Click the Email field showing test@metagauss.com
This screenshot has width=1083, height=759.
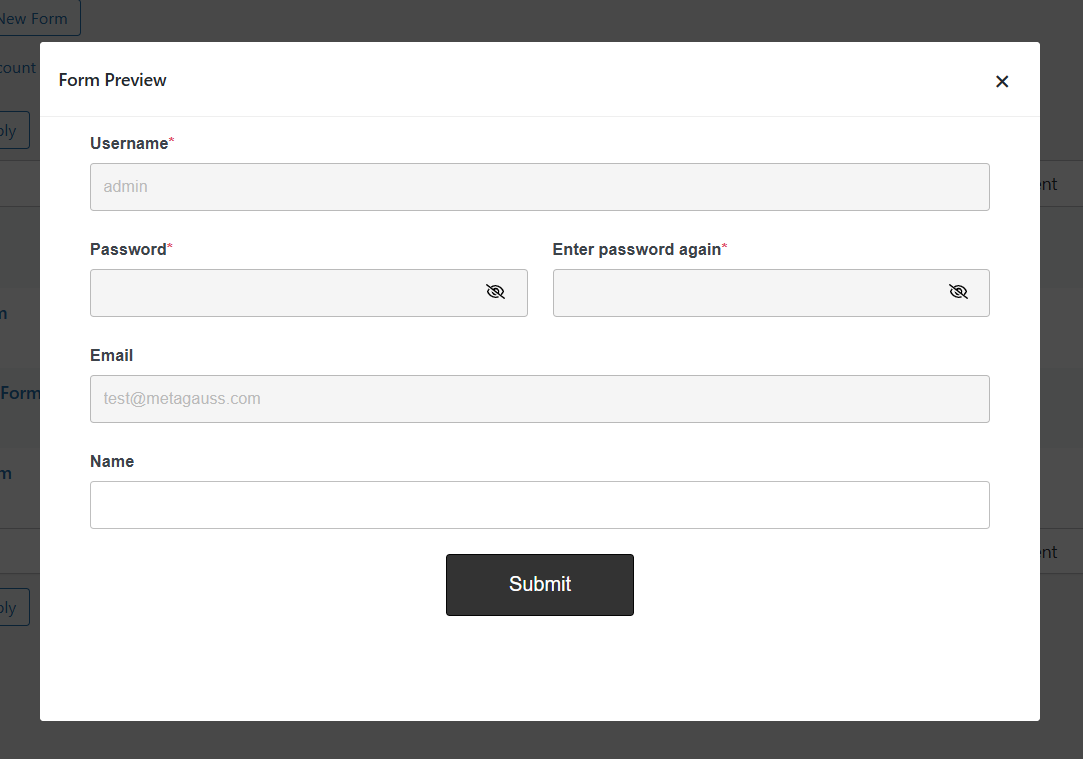click(x=540, y=398)
